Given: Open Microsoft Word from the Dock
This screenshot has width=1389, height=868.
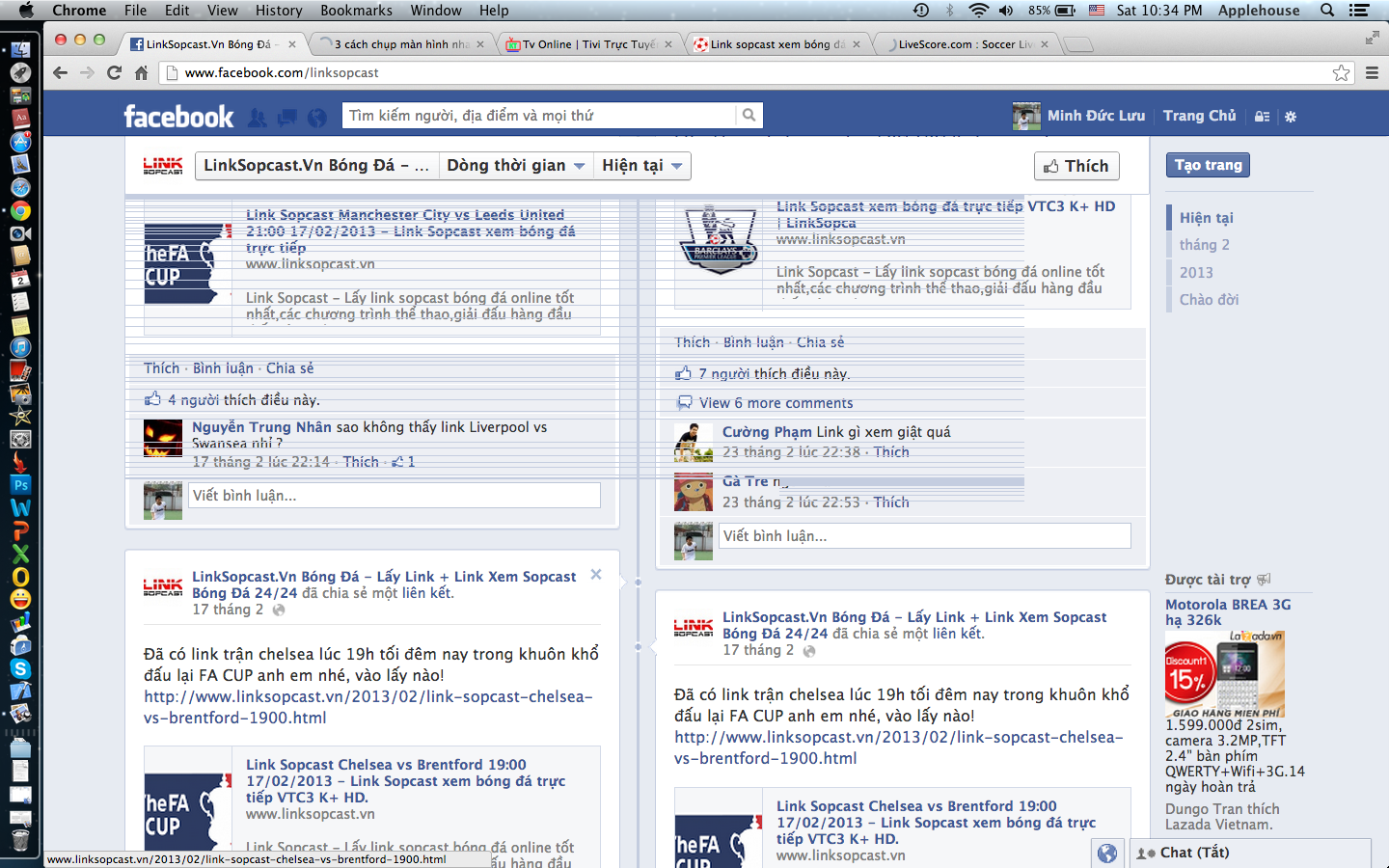Looking at the screenshot, I should point(20,508).
